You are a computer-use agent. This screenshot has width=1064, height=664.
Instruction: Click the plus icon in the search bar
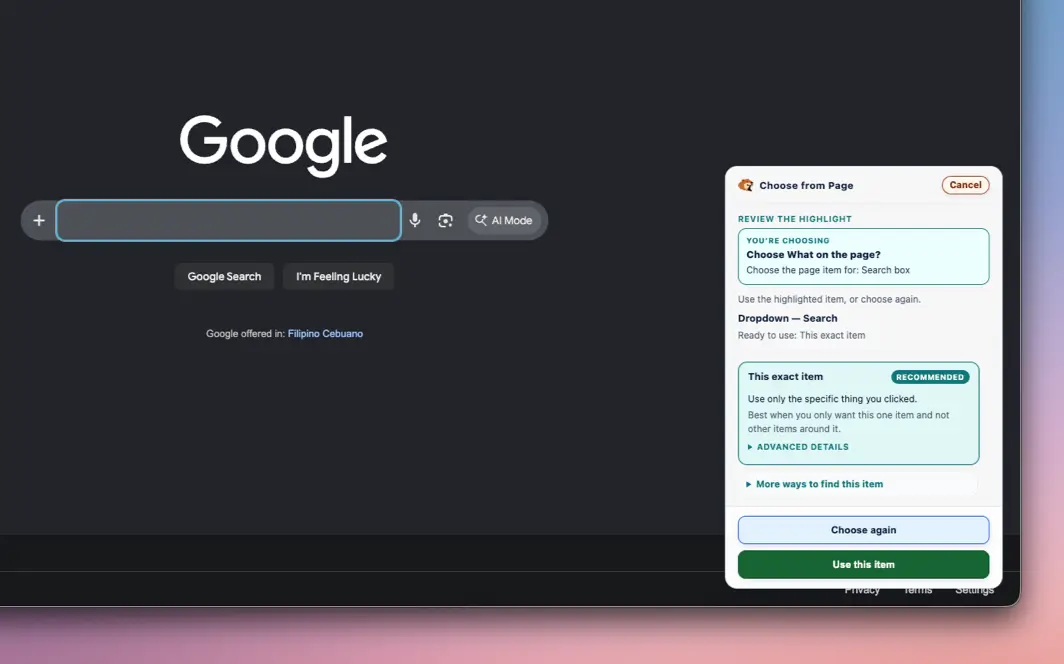coord(39,220)
